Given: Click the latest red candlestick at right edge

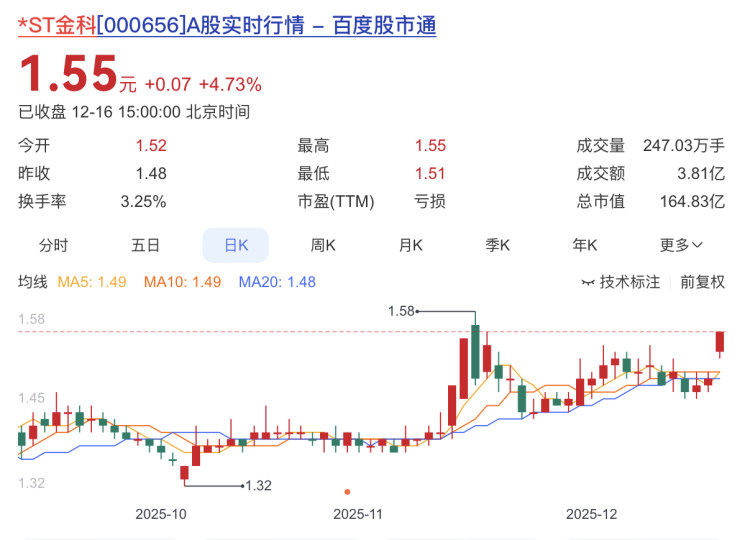Looking at the screenshot, I should (x=720, y=342).
